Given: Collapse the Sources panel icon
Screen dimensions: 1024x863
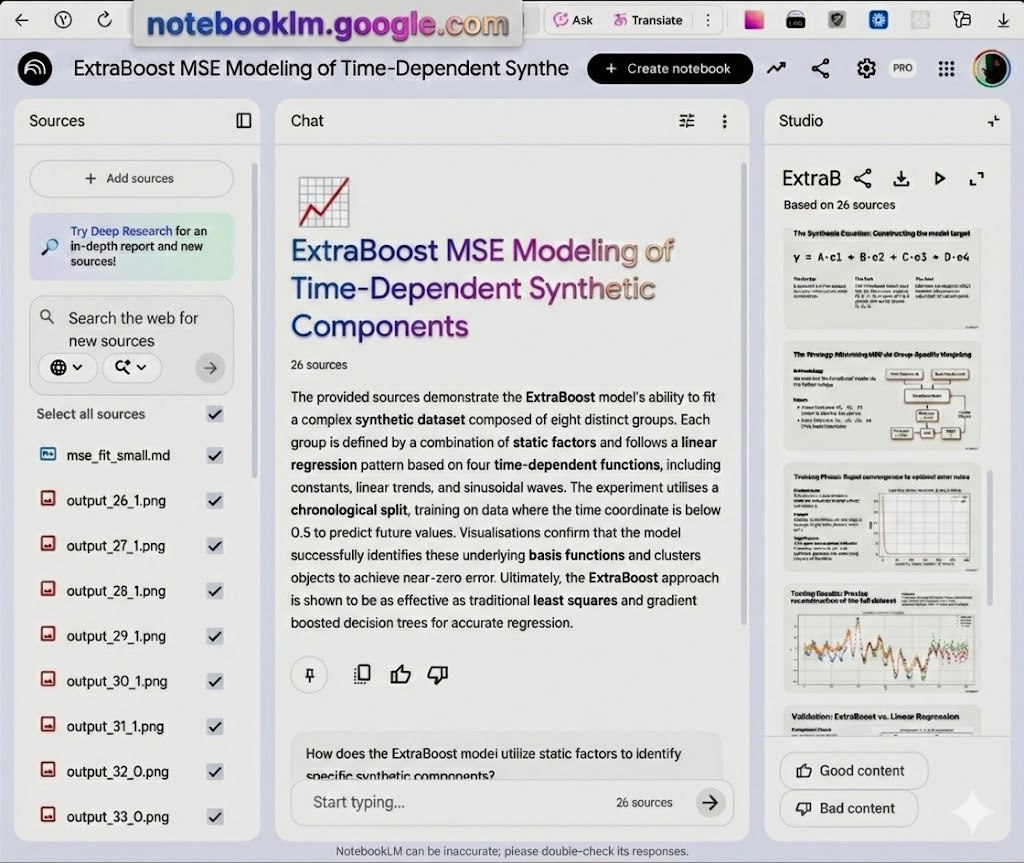Looking at the screenshot, I should click(x=243, y=121).
